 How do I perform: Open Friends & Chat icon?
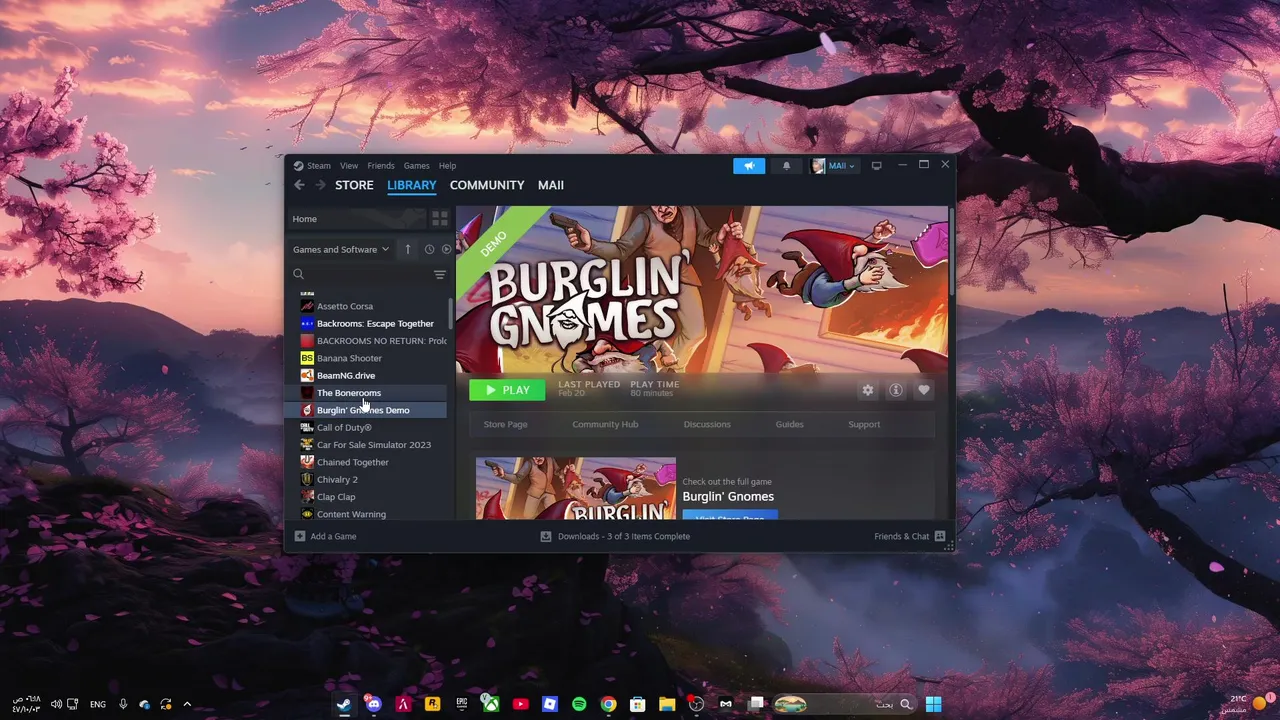pos(940,536)
